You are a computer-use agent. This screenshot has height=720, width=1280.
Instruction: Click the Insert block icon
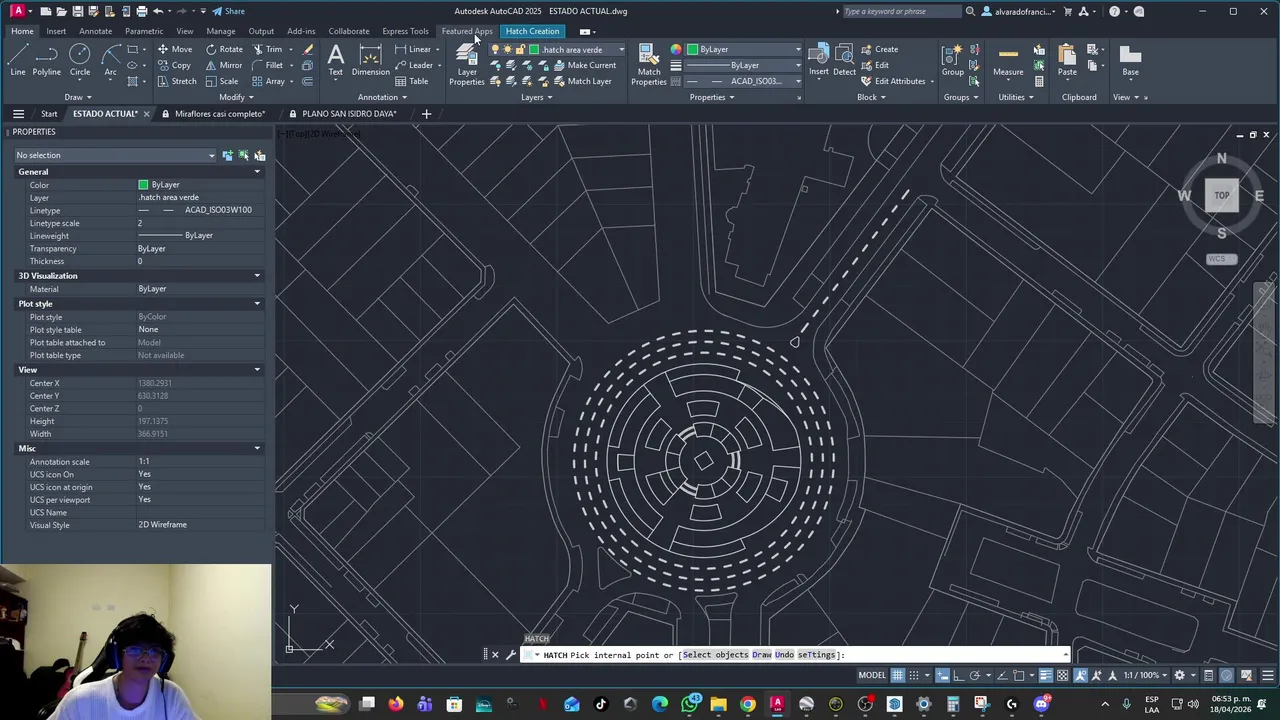coord(819,60)
